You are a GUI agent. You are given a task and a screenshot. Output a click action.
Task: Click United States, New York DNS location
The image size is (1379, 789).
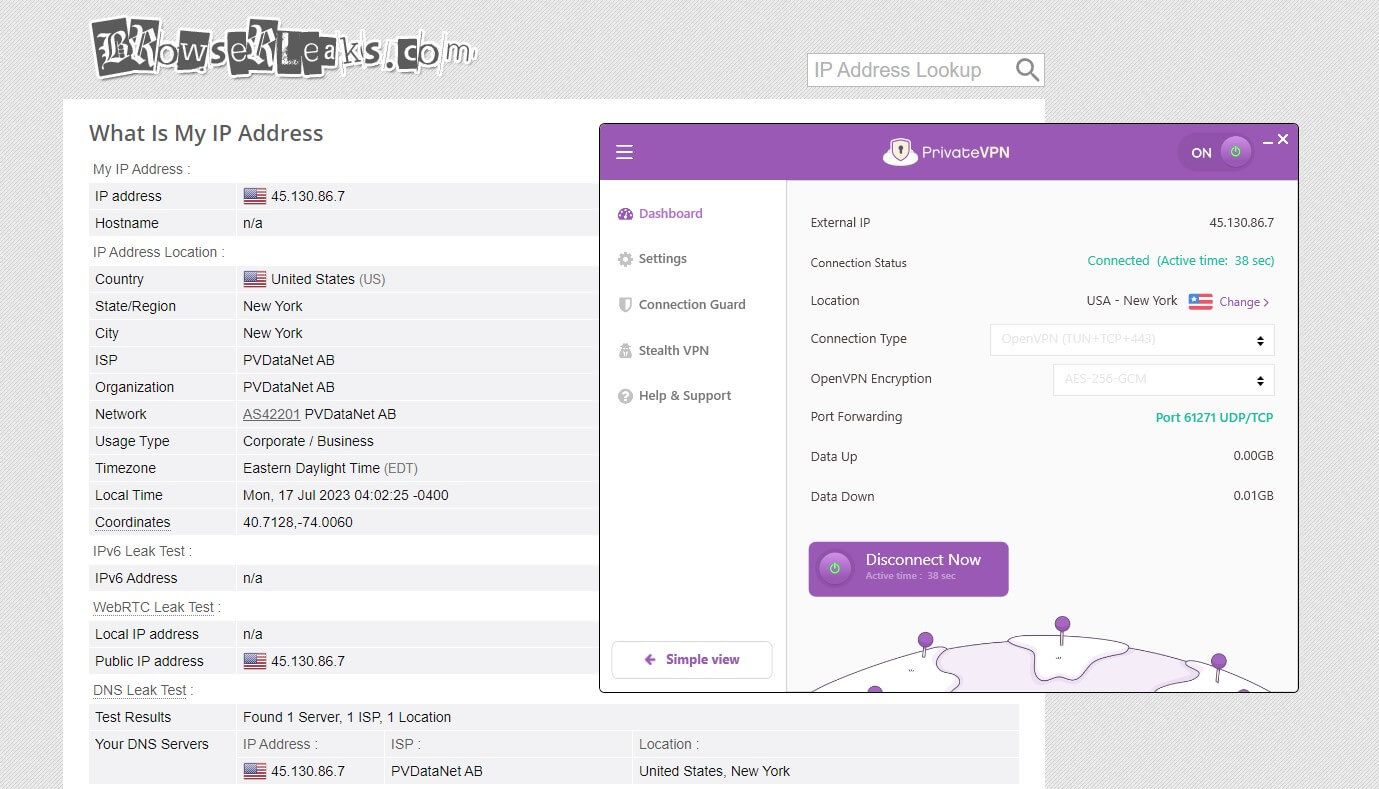coord(714,771)
